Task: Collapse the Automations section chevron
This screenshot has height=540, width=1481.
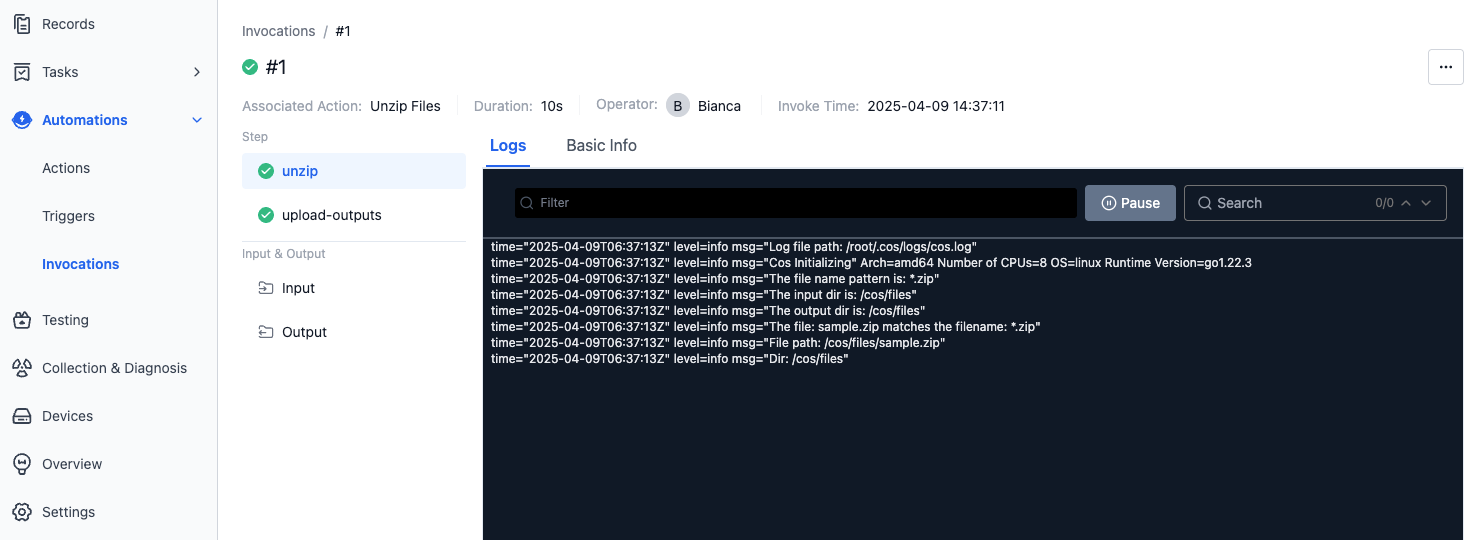Action: (x=197, y=120)
